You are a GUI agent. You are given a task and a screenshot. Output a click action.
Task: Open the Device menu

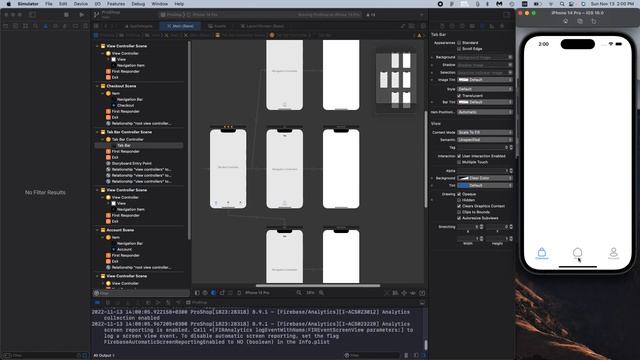click(81, 4)
